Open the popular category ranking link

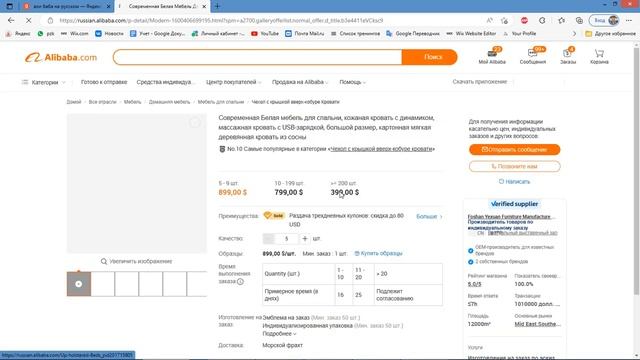tap(381, 149)
